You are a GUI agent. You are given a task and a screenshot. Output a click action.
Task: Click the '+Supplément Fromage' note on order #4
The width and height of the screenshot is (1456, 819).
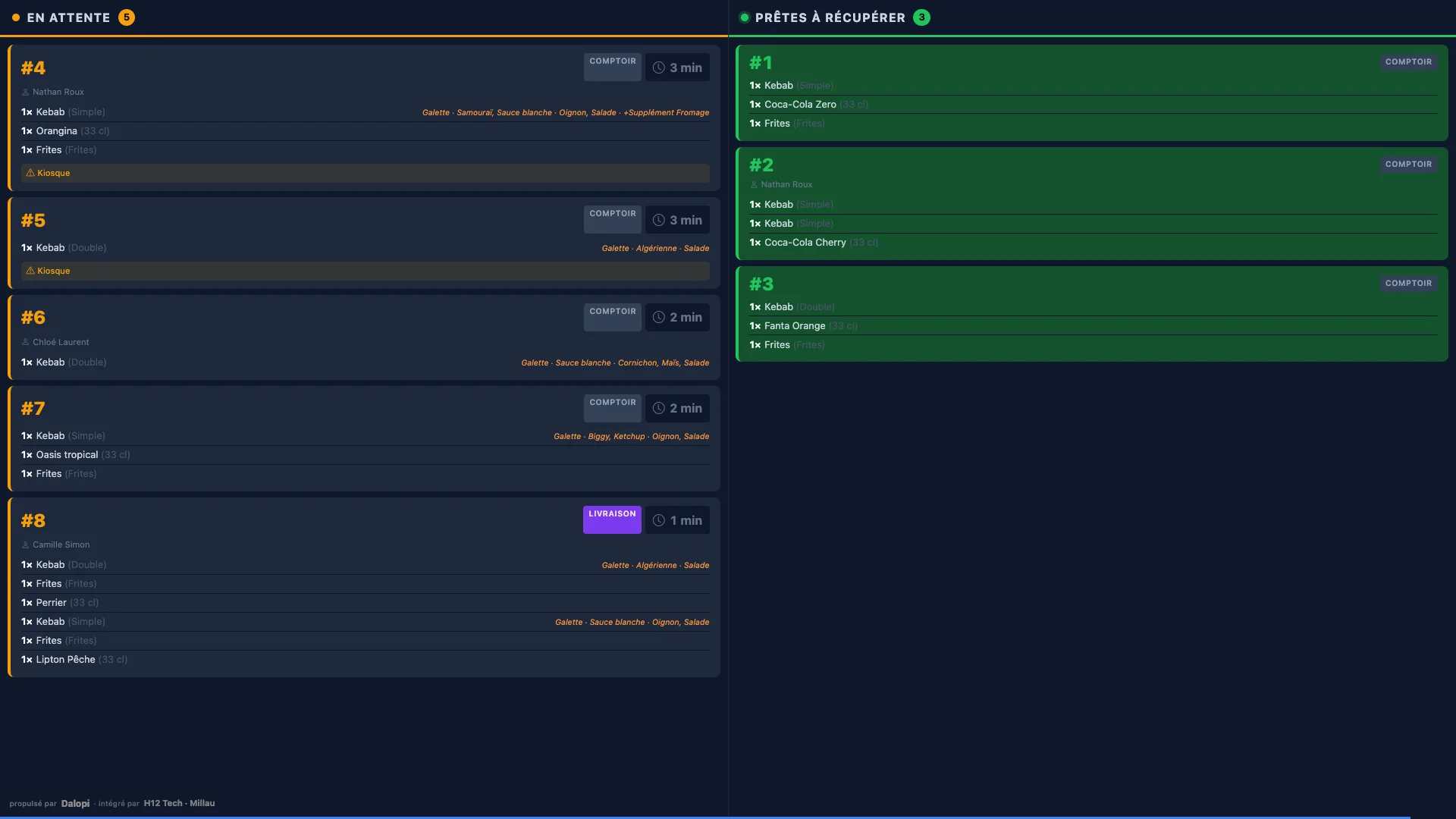[x=667, y=112]
